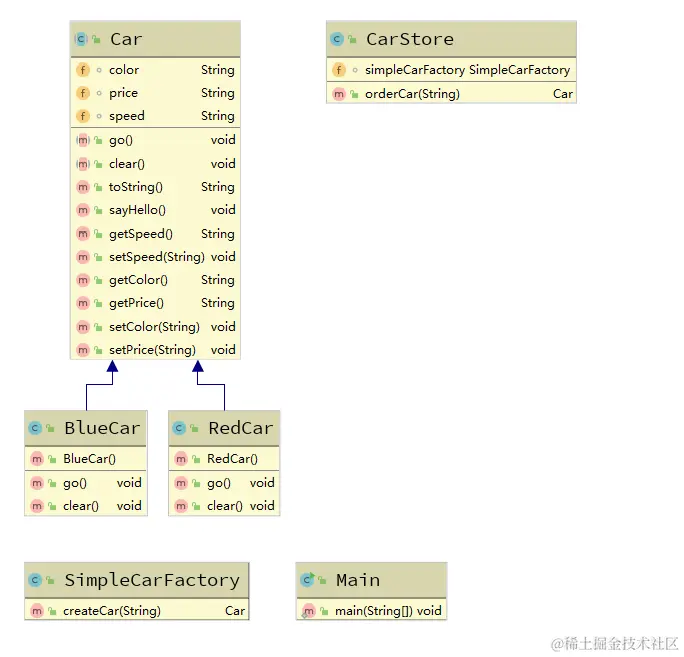Click the BlueCar() constructor name
This screenshot has height=657, width=684.
pyautogui.click(x=89, y=459)
